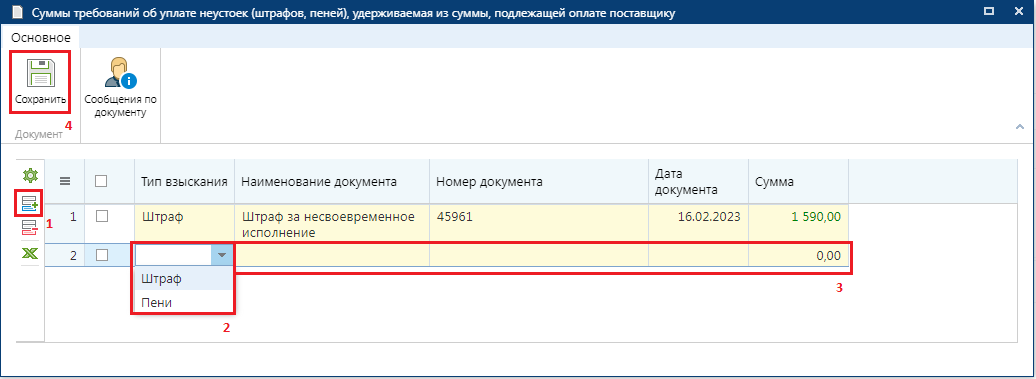Delete row with red minus icon

pos(30,228)
